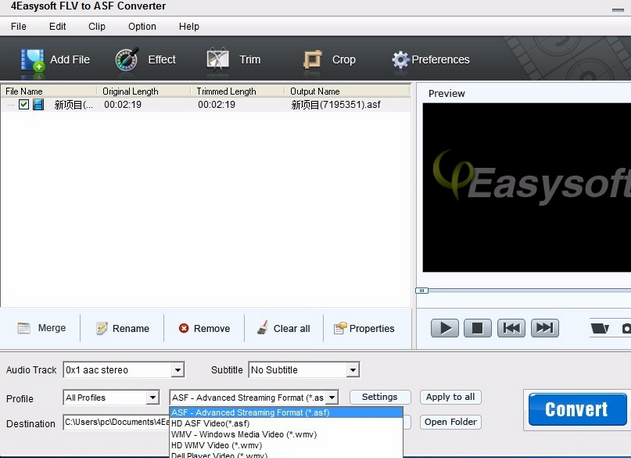Screen dimensions: 631x458
Task: Choose HD ASF Video(*.asf) option
Action: coord(286,423)
